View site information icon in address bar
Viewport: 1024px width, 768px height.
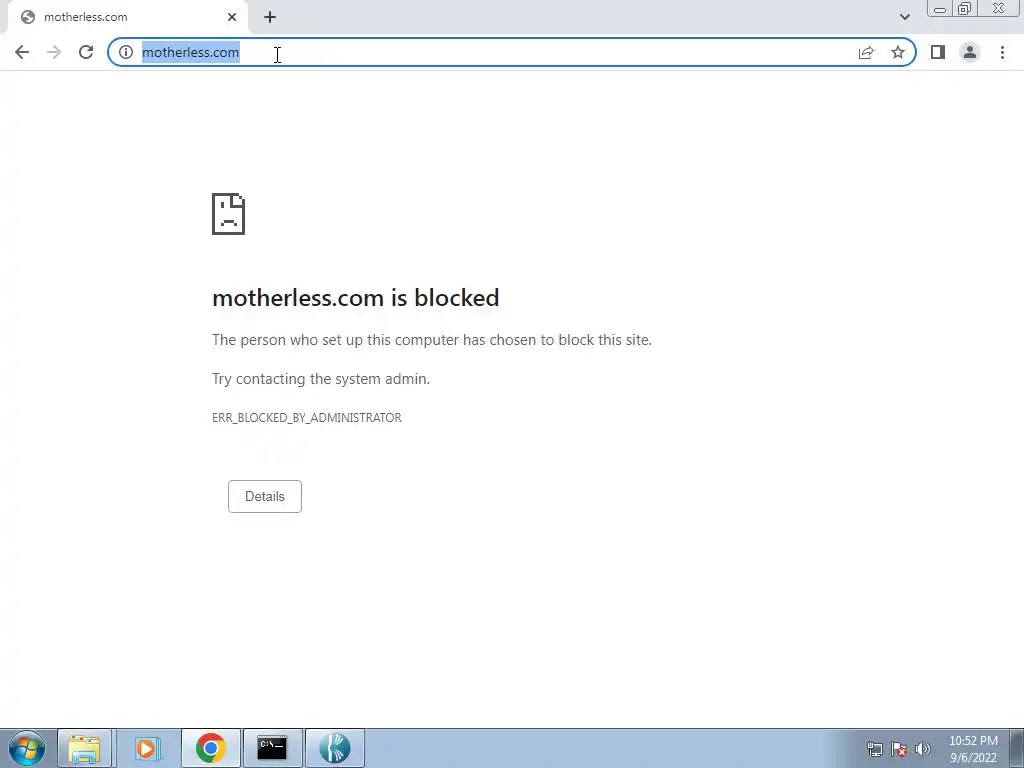pyautogui.click(x=126, y=52)
